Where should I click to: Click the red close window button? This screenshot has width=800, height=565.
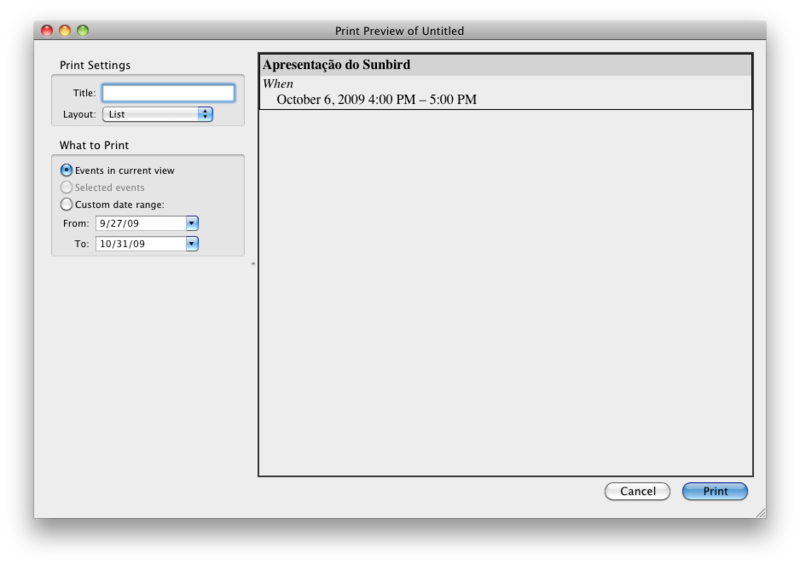tap(47, 31)
